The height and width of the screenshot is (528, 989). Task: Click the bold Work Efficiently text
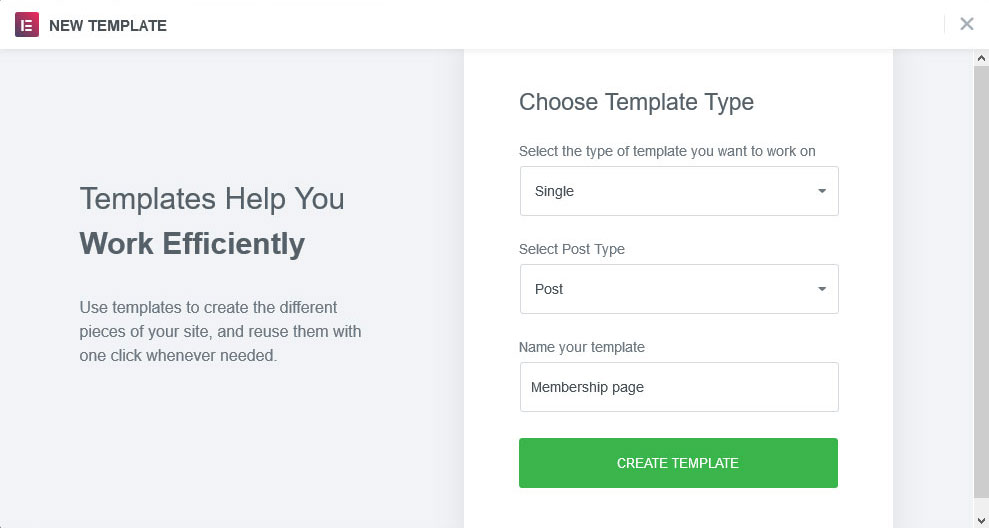click(x=192, y=243)
